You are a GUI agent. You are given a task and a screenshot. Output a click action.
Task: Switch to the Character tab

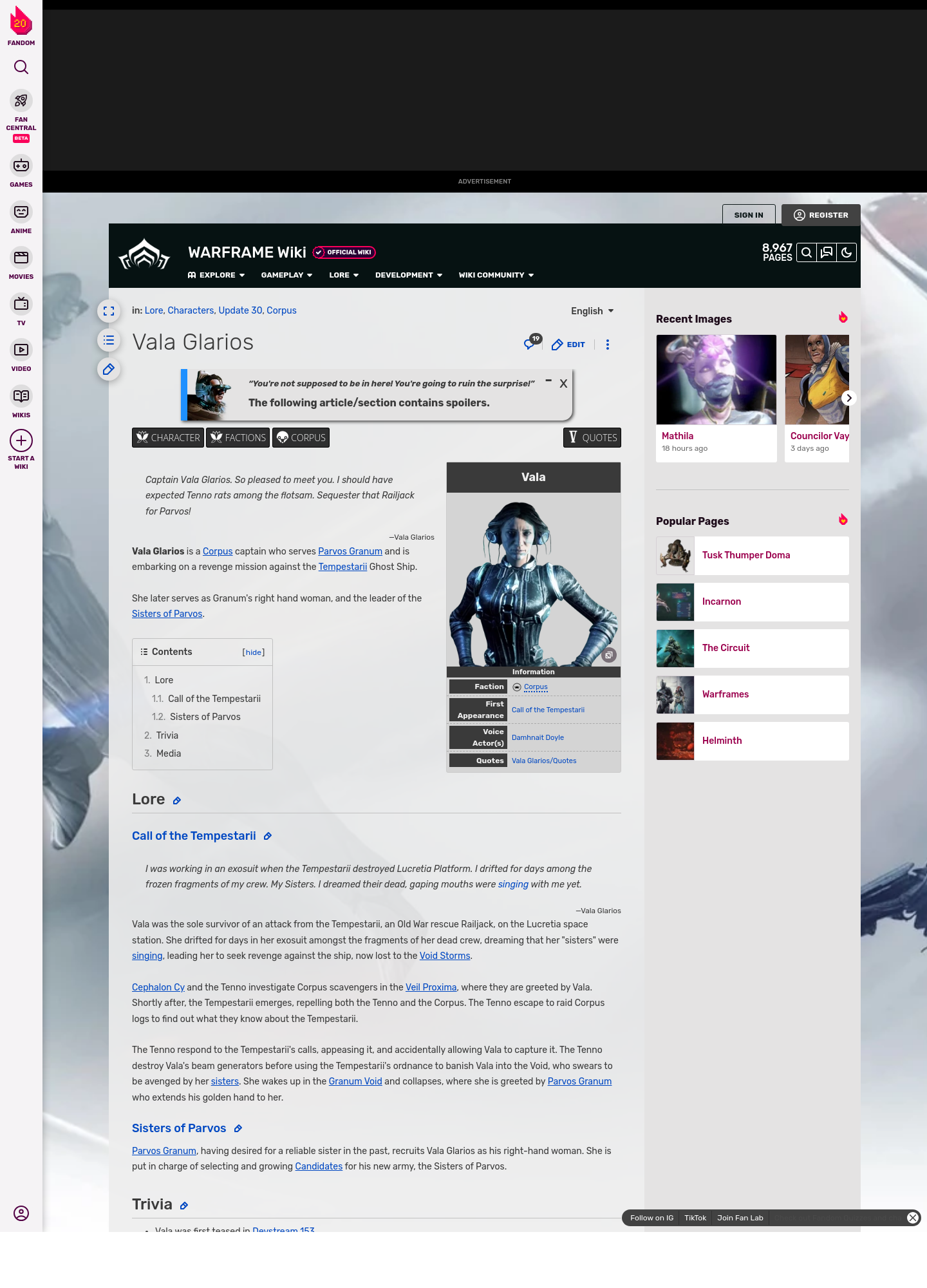click(168, 437)
